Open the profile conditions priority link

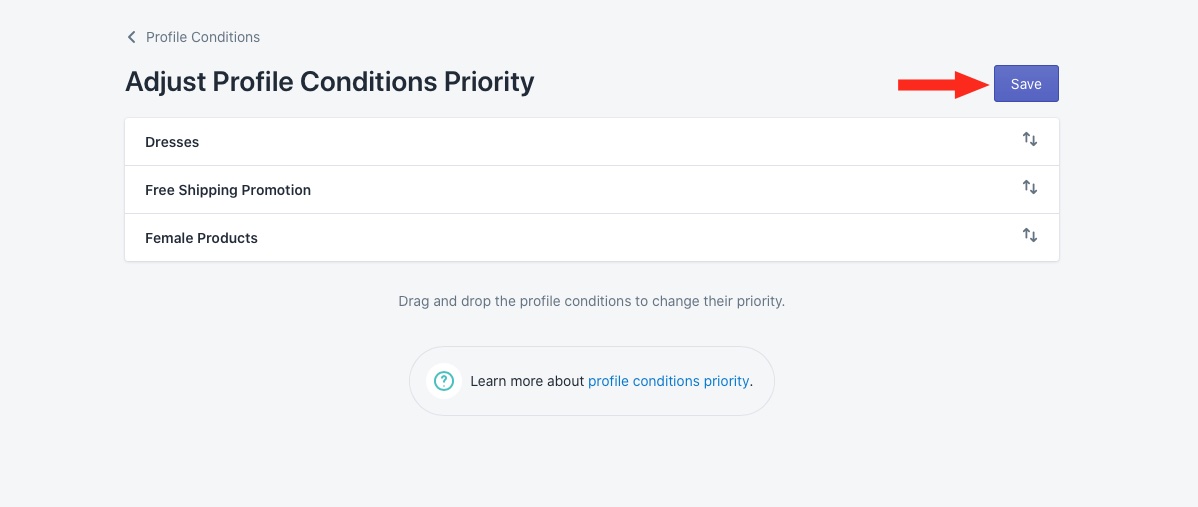click(669, 381)
